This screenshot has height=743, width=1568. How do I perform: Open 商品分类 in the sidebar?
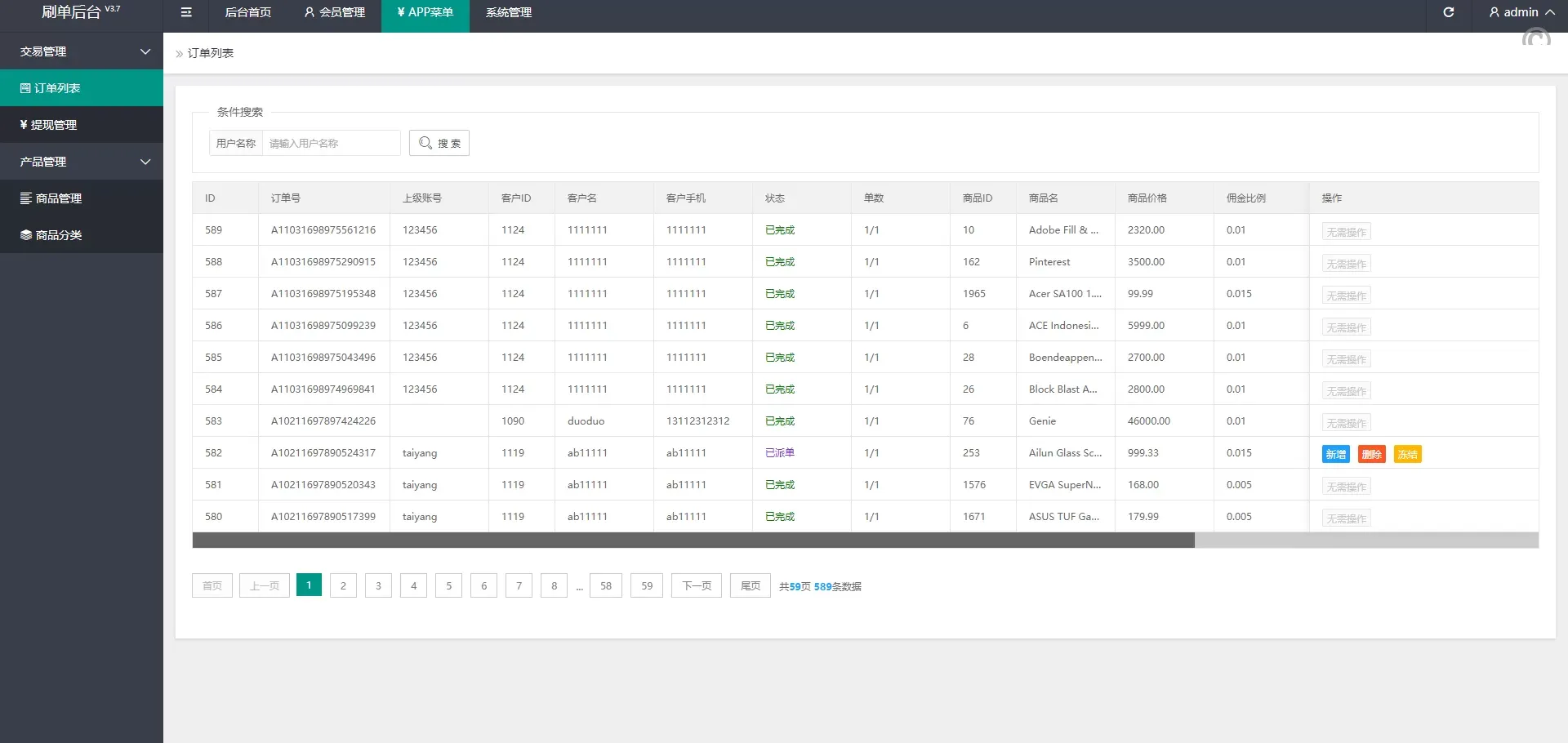[82, 235]
